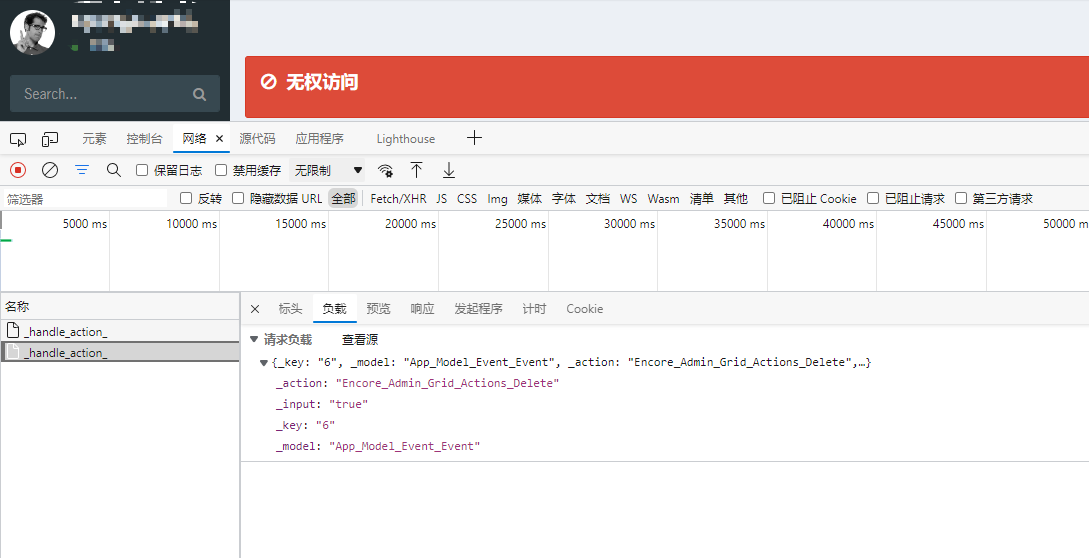
Task: Click the 名称 column header
Action: tap(119, 306)
